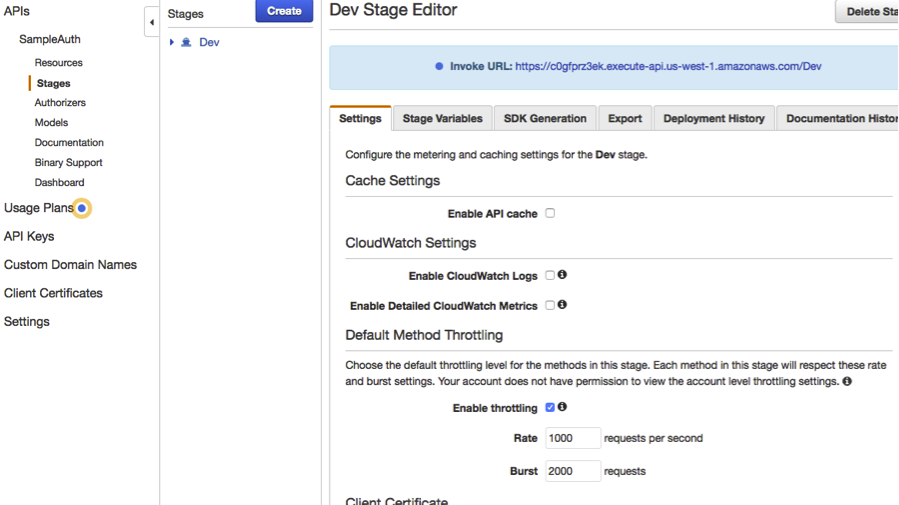Collapse the left navigation panel arrow
This screenshot has height=505, width=899.
(x=152, y=22)
